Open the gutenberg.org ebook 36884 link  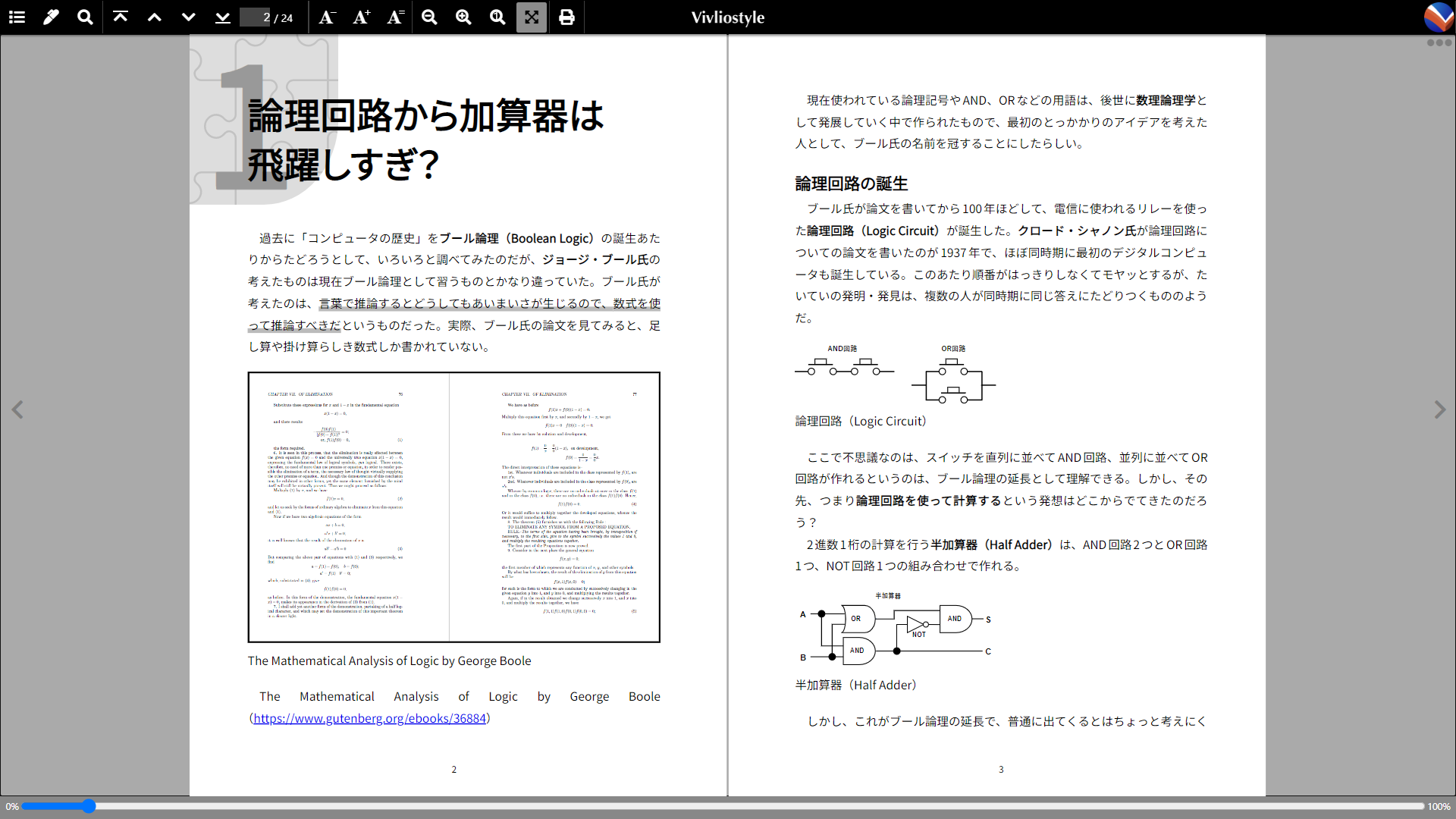tap(369, 718)
